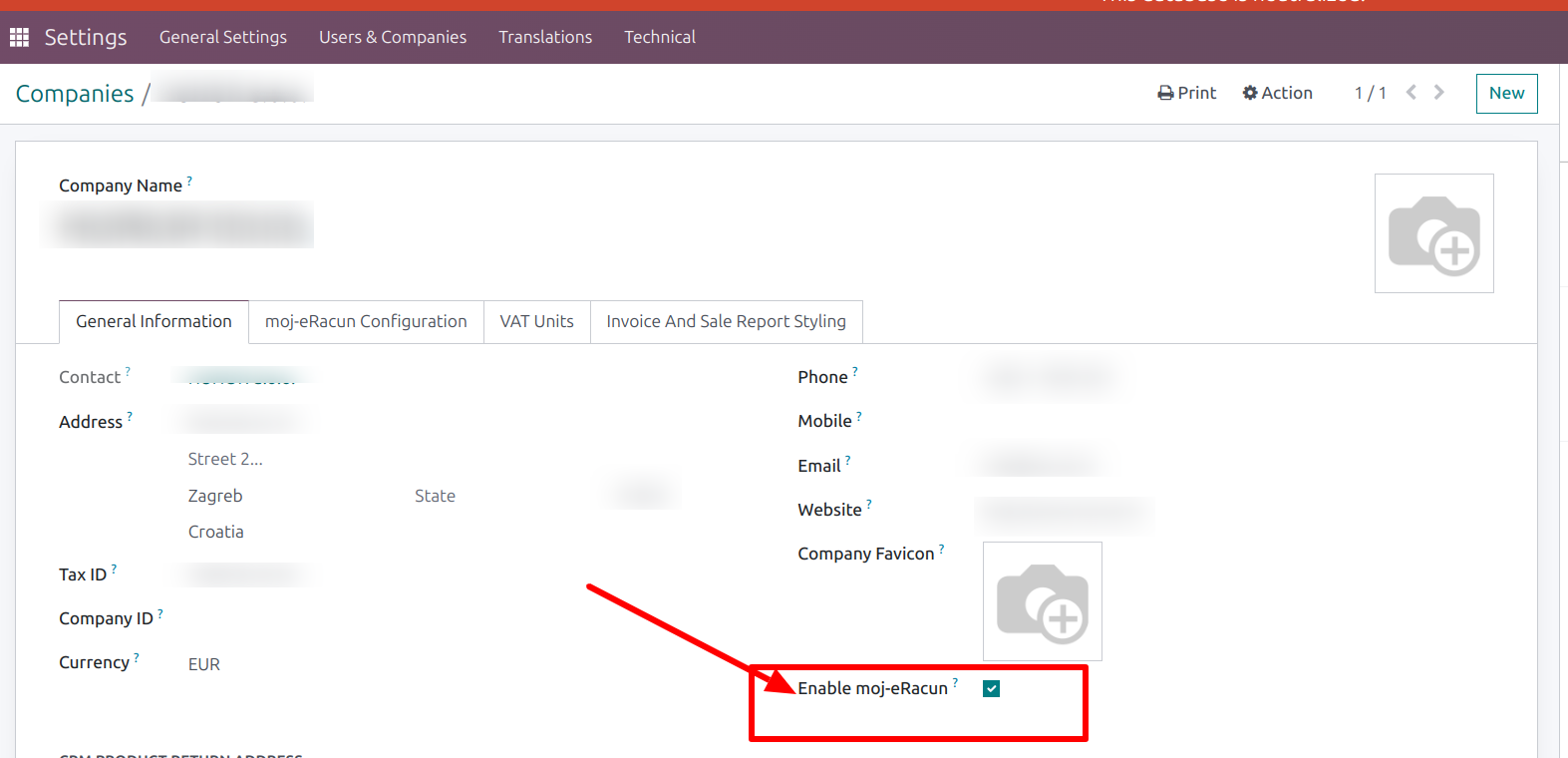Upload company logo image placeholder
Screen dimensions: 1568x758
click(1433, 233)
